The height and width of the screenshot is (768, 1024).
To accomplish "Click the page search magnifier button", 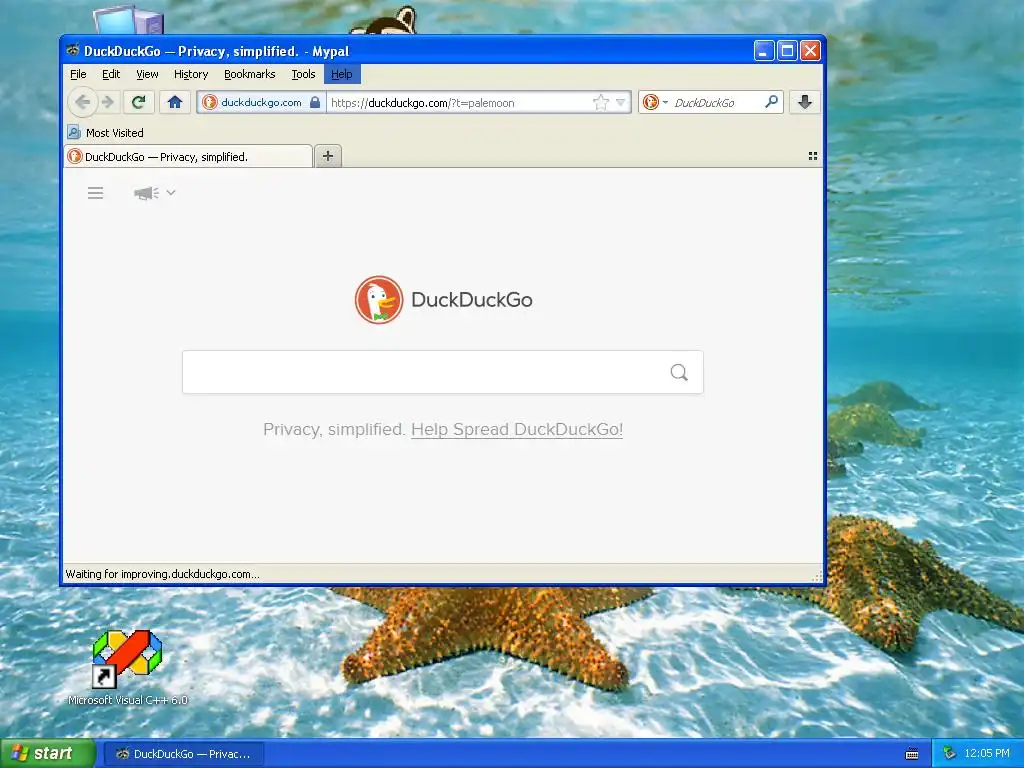I will pos(679,372).
